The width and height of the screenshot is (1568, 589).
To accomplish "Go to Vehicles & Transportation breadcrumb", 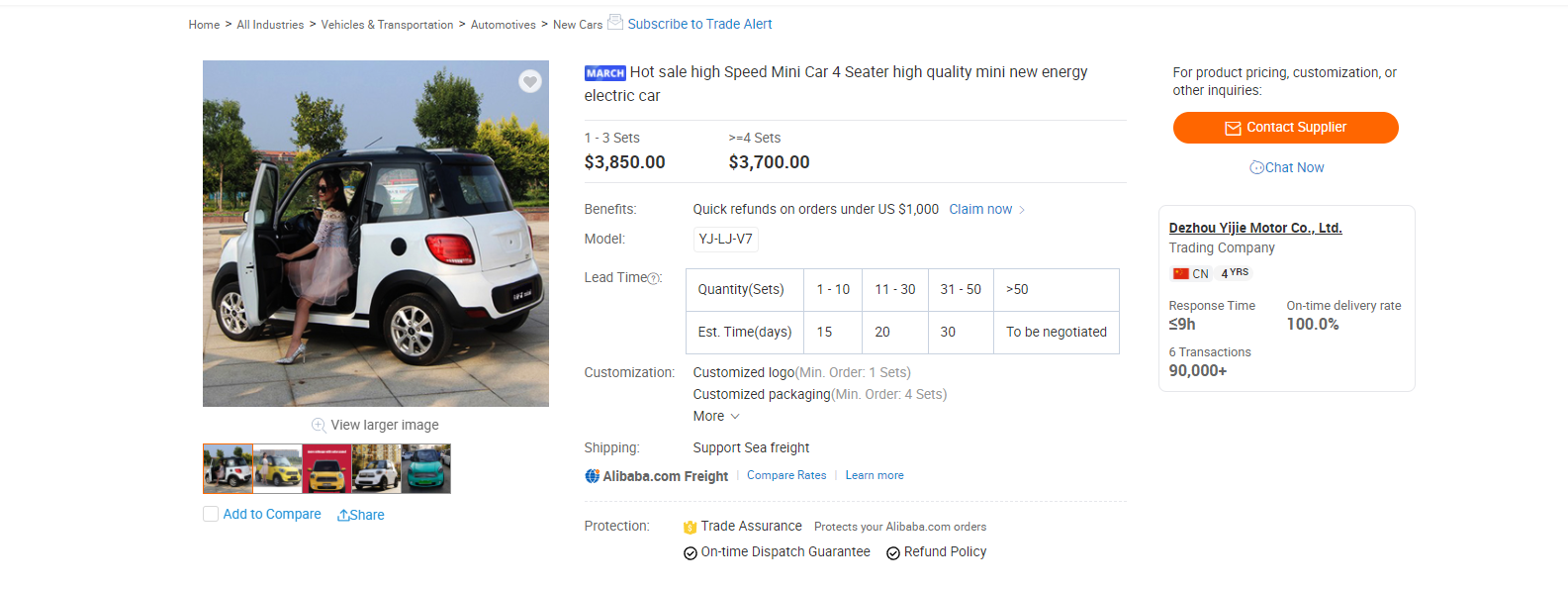I will [x=387, y=25].
